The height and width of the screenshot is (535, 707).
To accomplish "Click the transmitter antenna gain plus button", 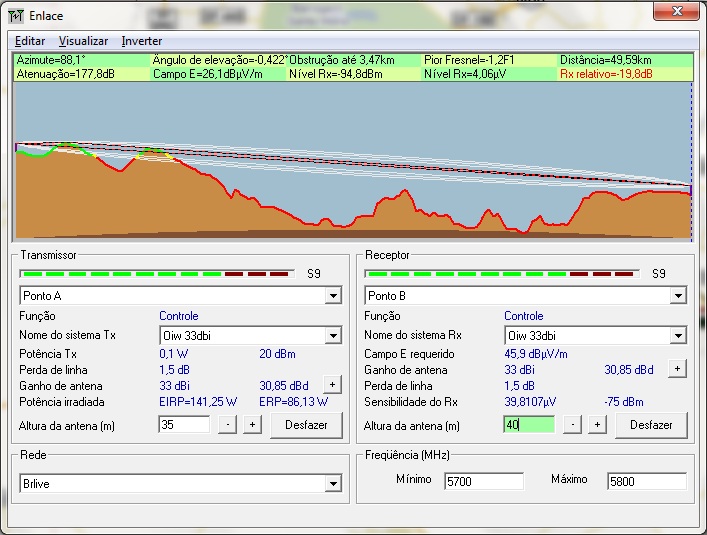I will pos(331,385).
